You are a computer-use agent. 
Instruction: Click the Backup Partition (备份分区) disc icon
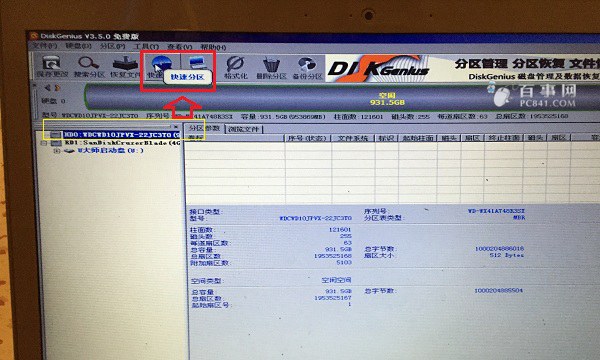(x=307, y=64)
